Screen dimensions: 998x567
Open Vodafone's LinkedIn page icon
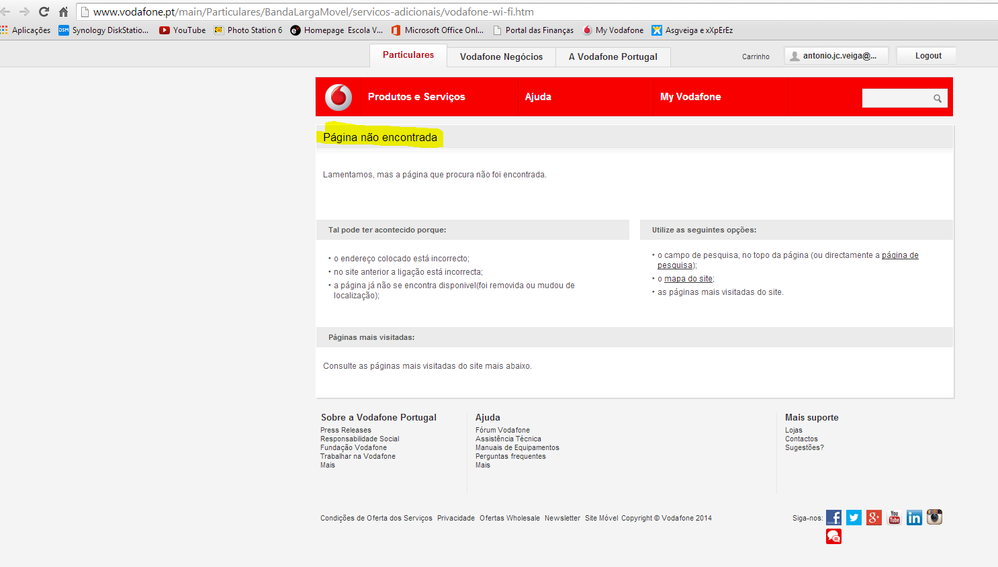pos(914,517)
